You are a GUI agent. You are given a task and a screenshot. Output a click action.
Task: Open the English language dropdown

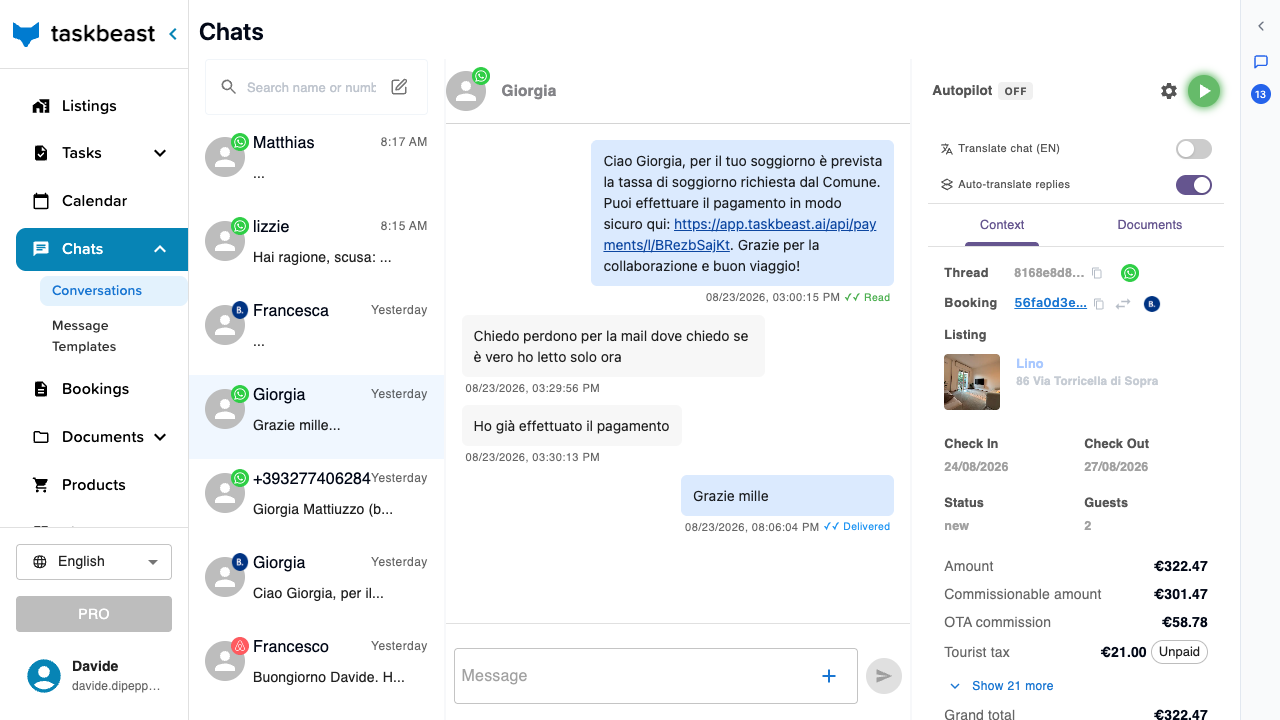pyautogui.click(x=94, y=562)
